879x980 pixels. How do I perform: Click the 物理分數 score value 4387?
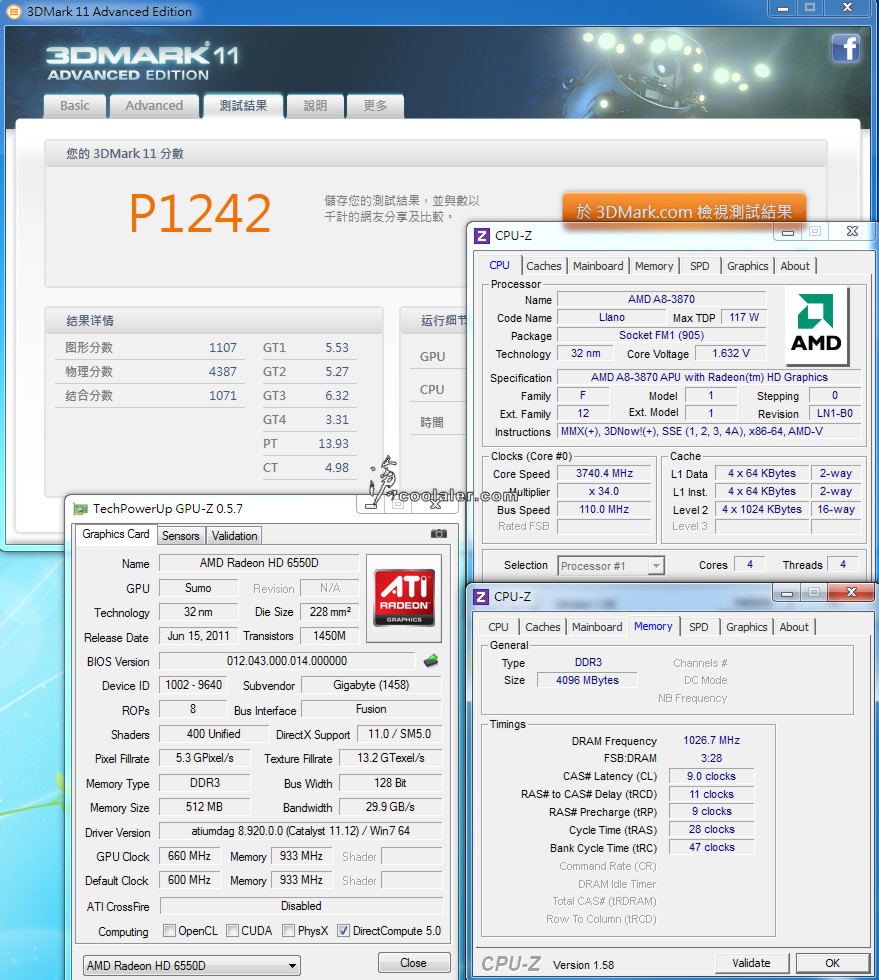pyautogui.click(x=223, y=371)
